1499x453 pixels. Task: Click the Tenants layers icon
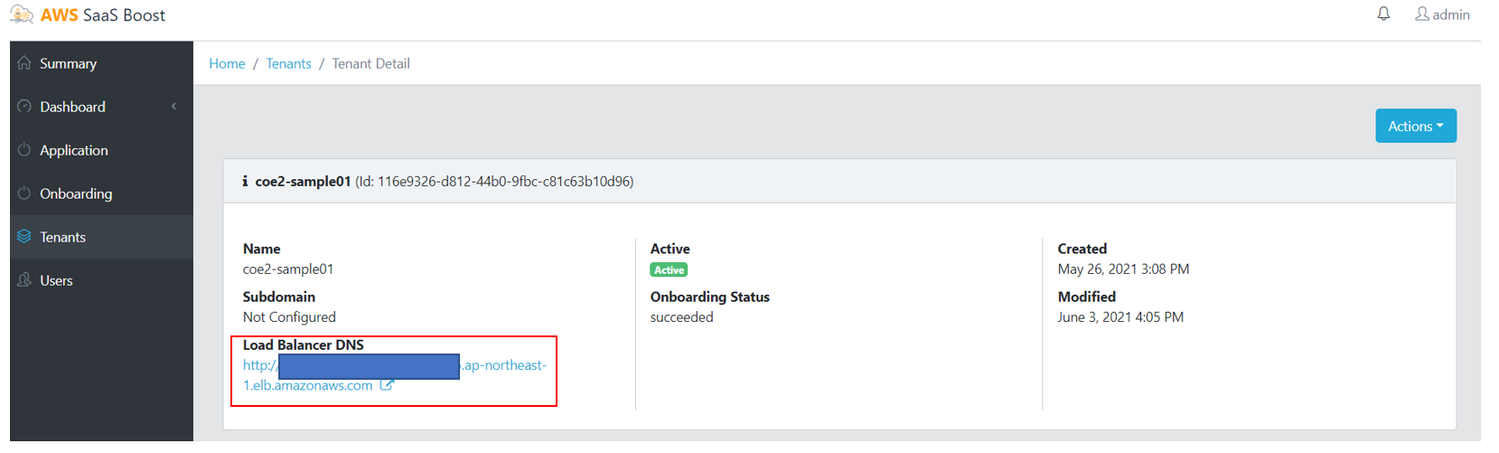coord(25,237)
